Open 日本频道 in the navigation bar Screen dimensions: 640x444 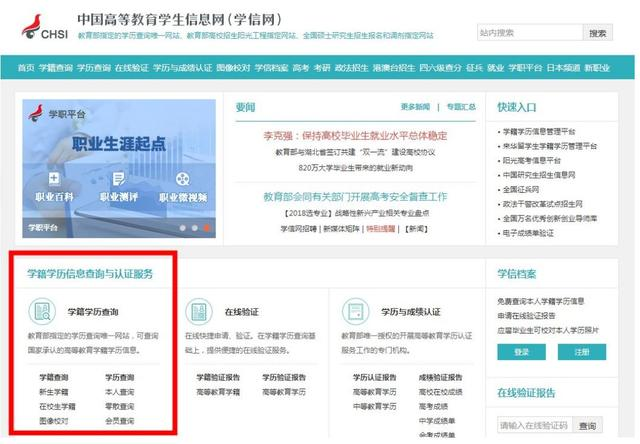tap(563, 68)
